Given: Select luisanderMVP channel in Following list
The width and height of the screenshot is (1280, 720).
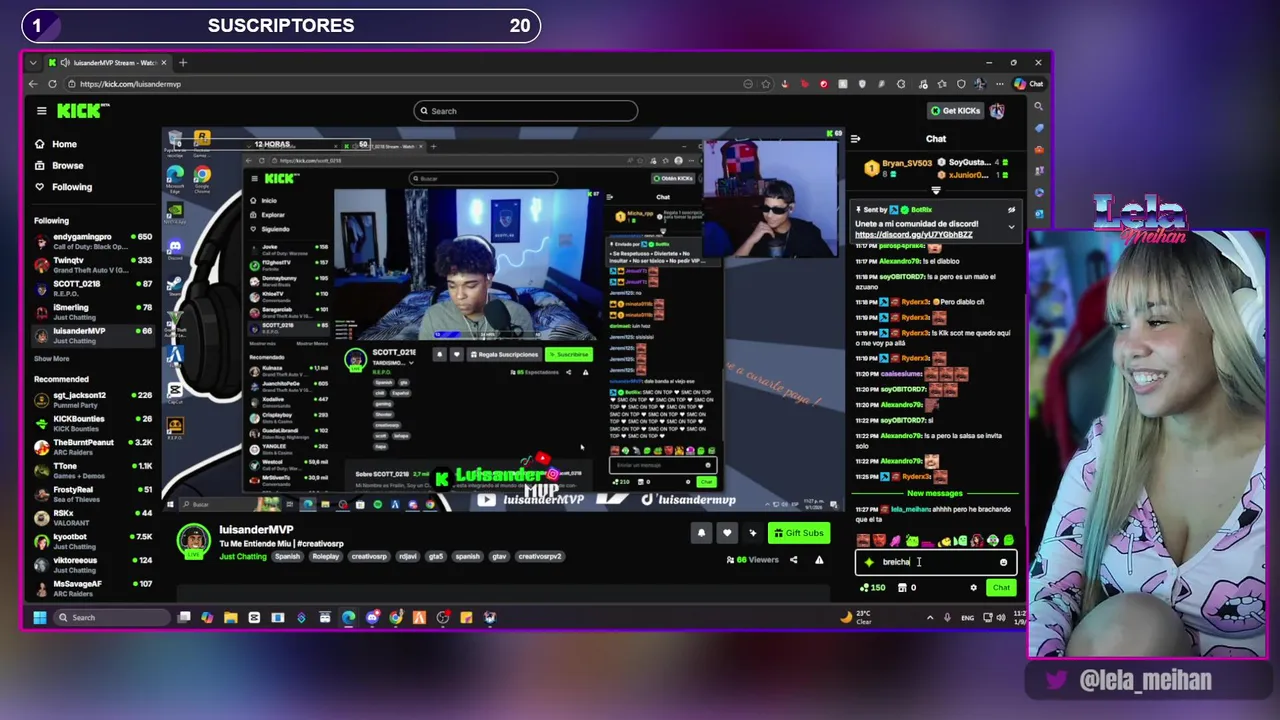Looking at the screenshot, I should coord(94,335).
